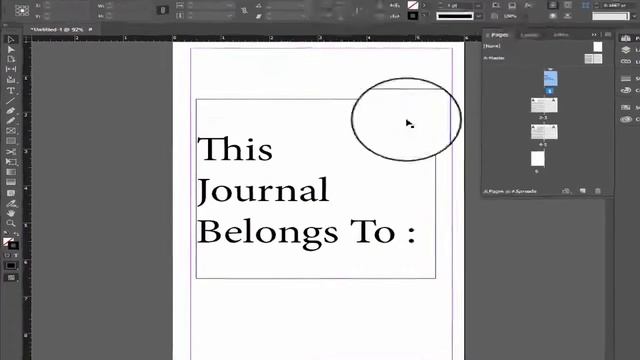Select the Gap tool

coord(11,69)
